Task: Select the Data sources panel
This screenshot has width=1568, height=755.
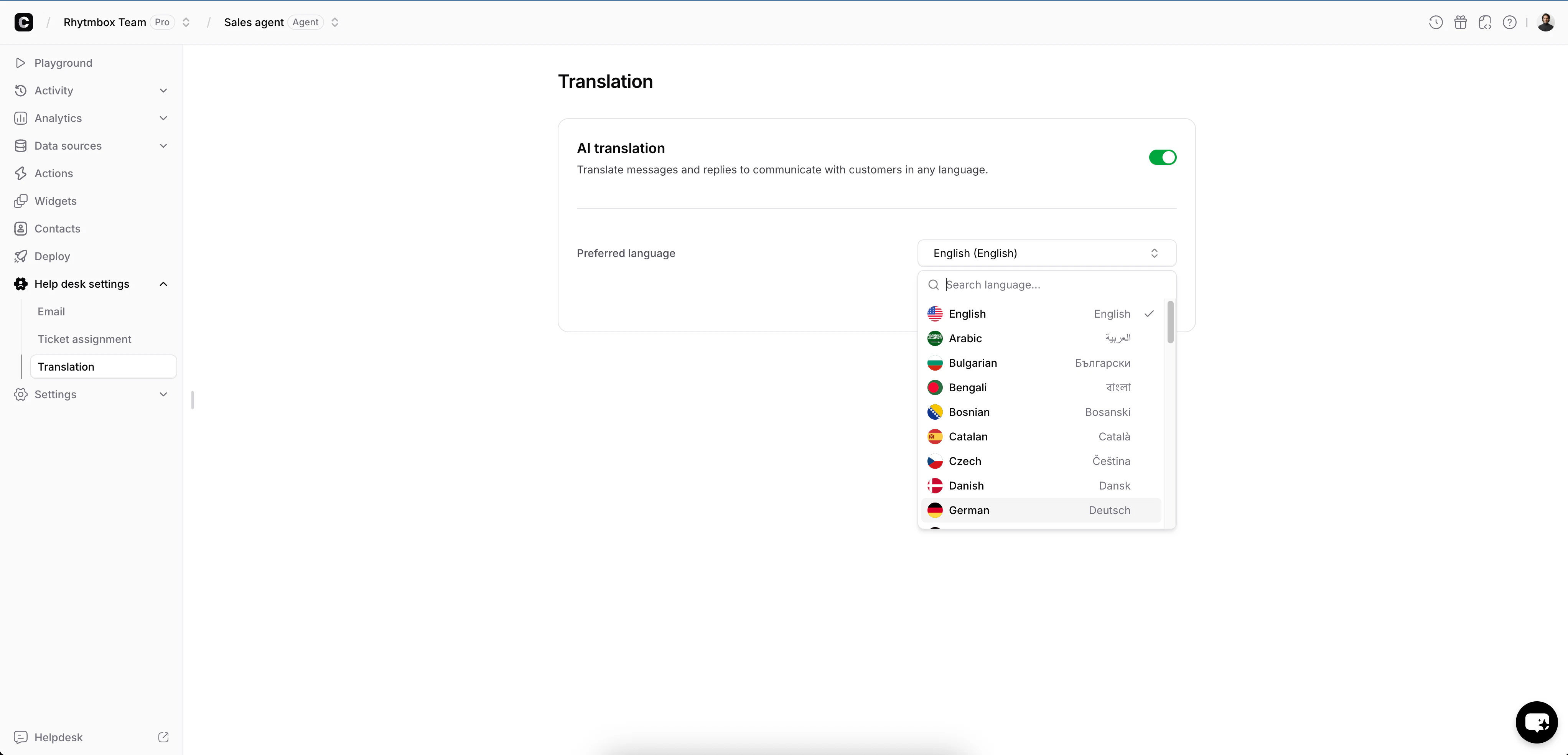Action: click(x=68, y=145)
